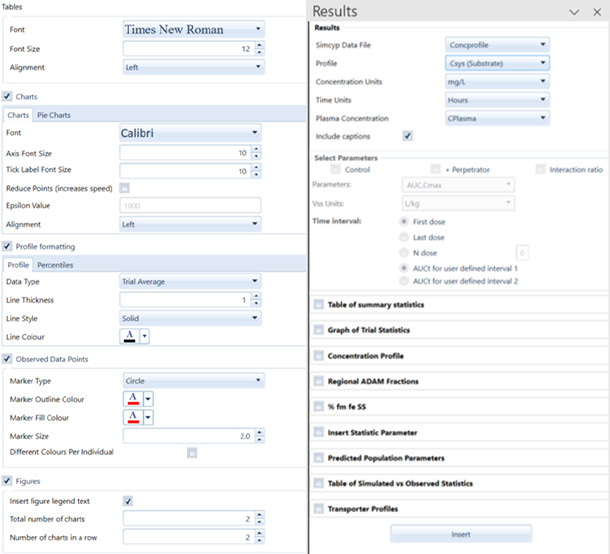The height and width of the screenshot is (554, 610).
Task: Click the Line Colour swatch
Action: (130, 336)
